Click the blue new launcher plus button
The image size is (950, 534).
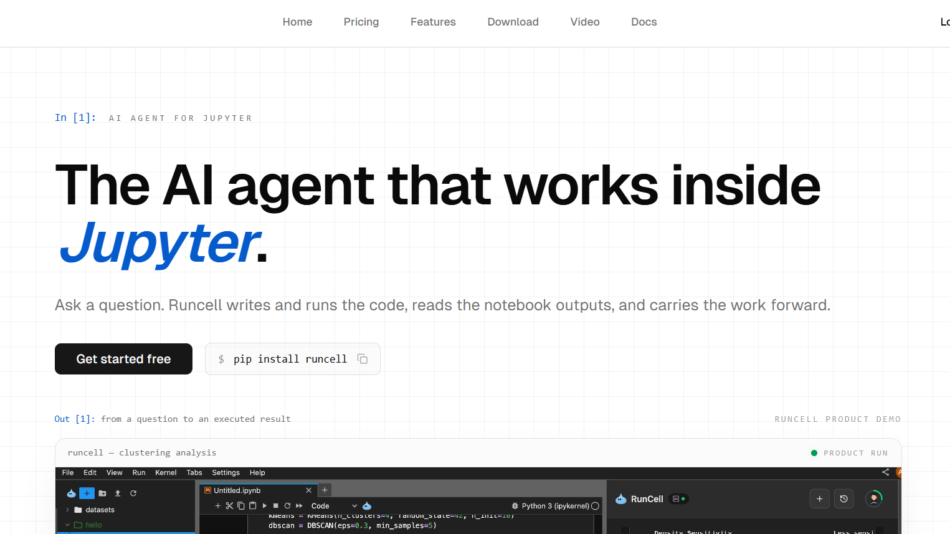87,493
